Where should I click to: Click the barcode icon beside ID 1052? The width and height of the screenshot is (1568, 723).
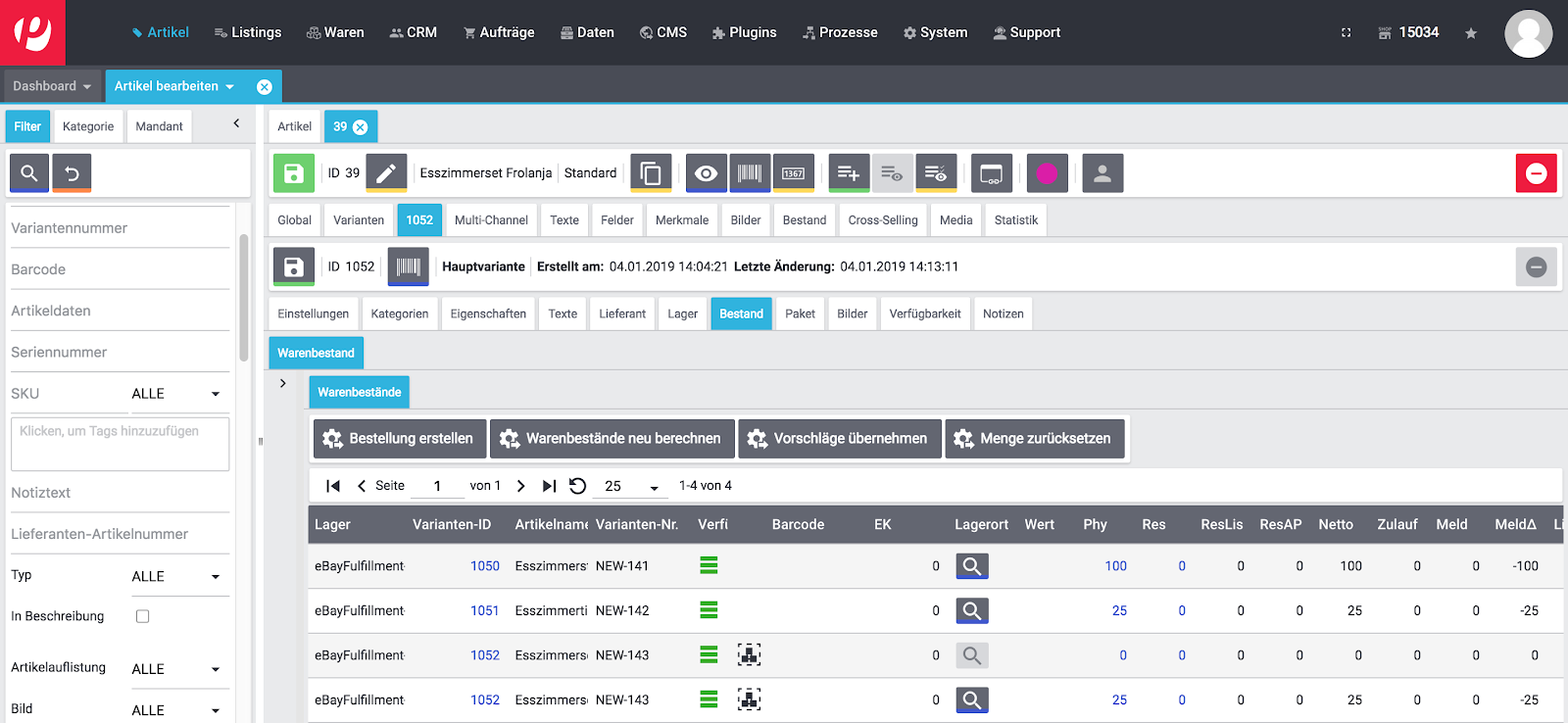[409, 266]
